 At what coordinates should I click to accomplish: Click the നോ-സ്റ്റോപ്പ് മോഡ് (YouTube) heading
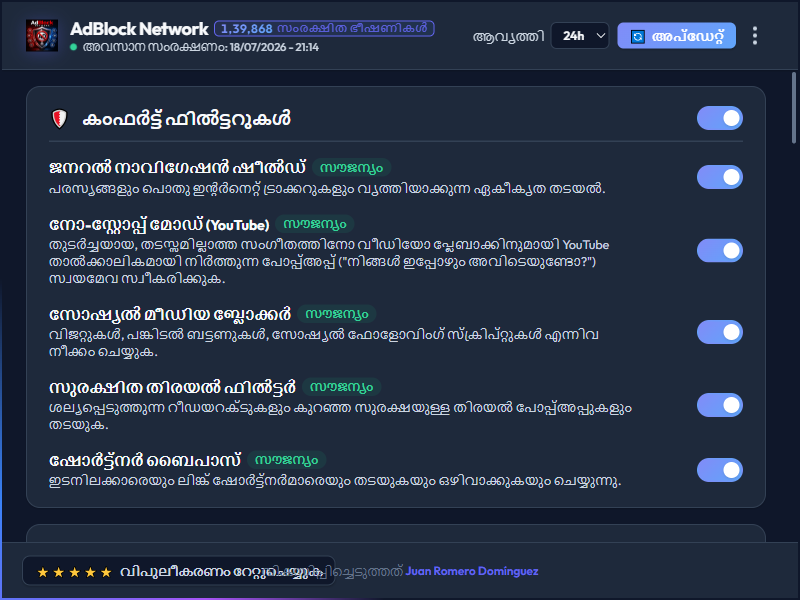coord(159,224)
